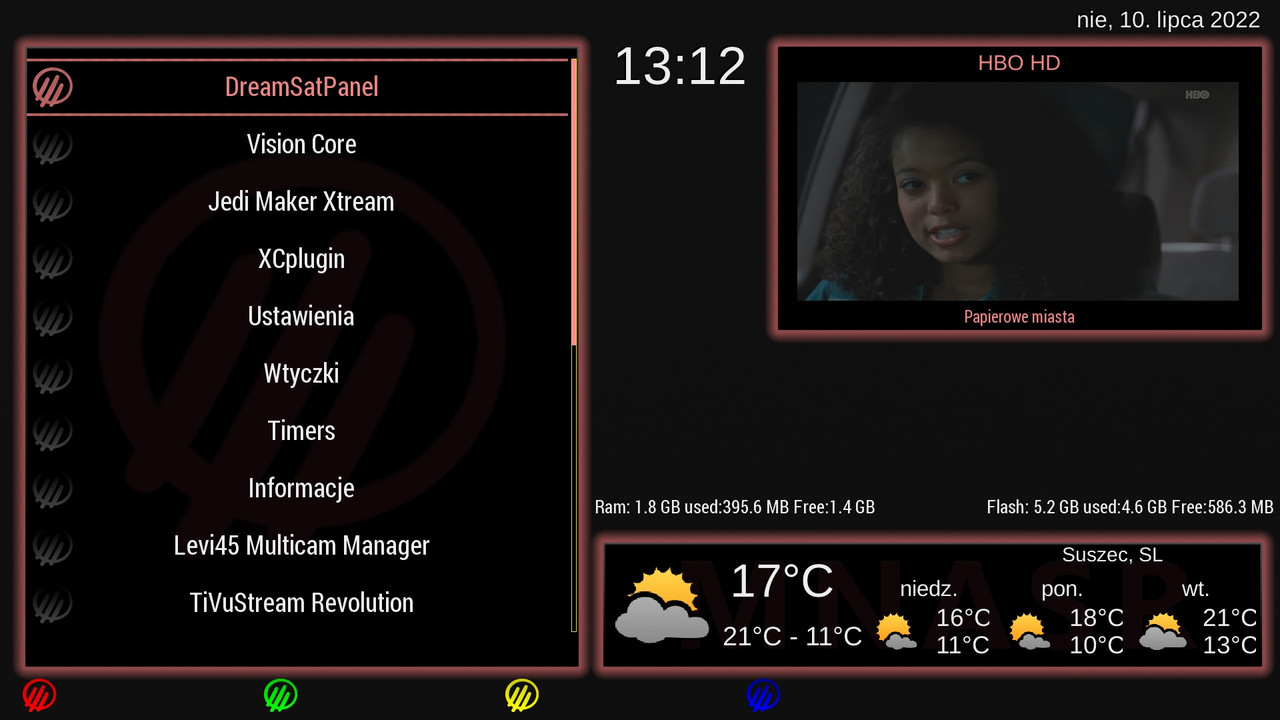Click the Suszec, SL location label
This screenshot has width=1280, height=720.
pos(1112,554)
